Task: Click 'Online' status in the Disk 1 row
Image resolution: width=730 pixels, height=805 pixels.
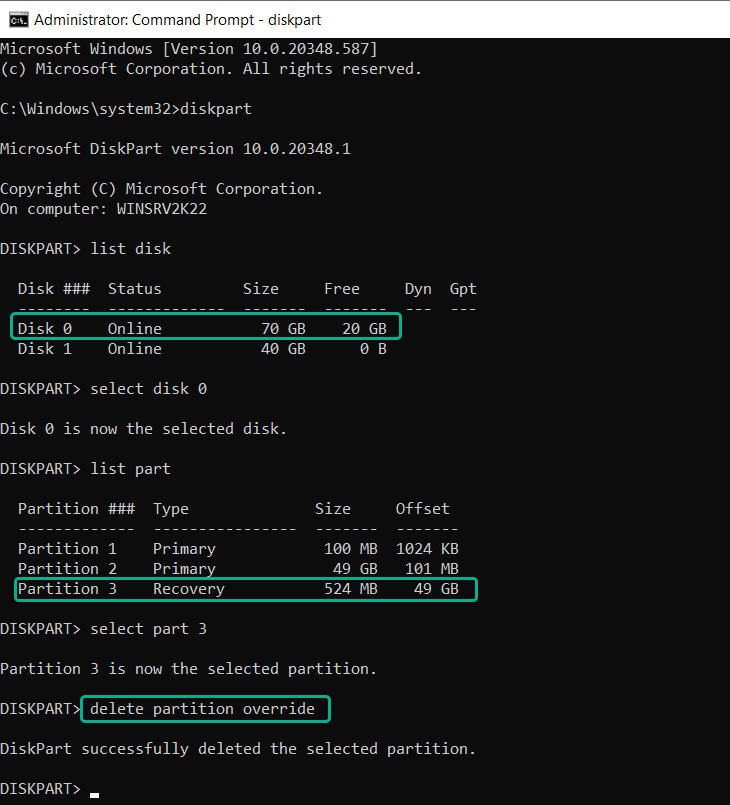Action: coord(135,349)
